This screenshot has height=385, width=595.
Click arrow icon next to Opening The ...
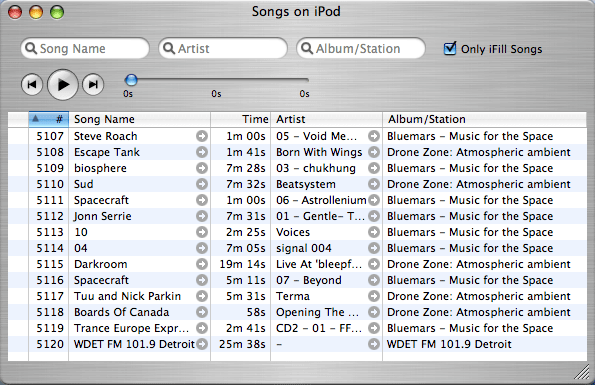coord(374,312)
